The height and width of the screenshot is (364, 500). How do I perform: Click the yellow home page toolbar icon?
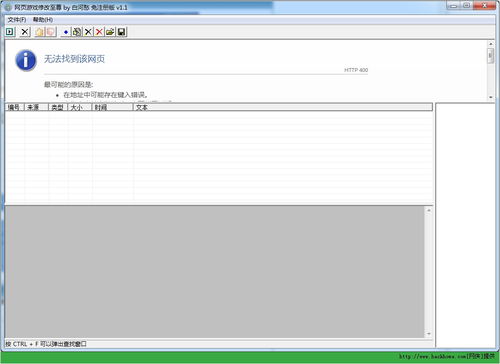[39, 32]
